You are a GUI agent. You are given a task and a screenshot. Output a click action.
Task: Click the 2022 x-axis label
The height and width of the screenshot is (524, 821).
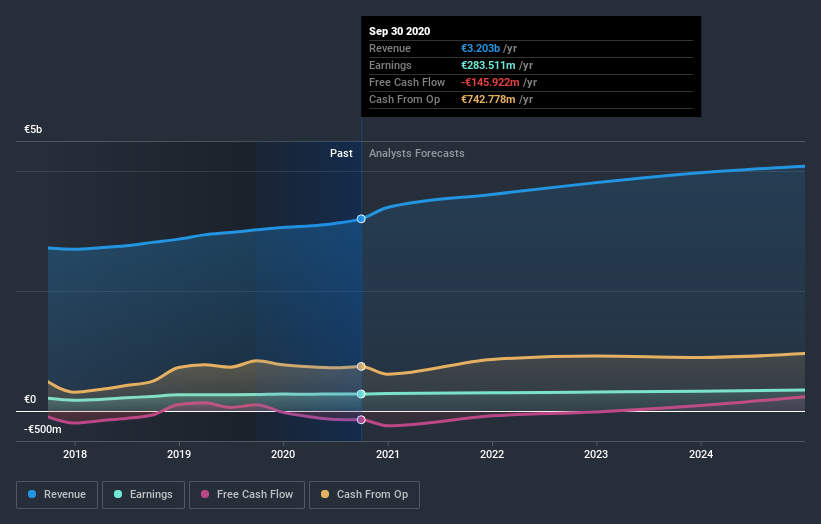(492, 454)
